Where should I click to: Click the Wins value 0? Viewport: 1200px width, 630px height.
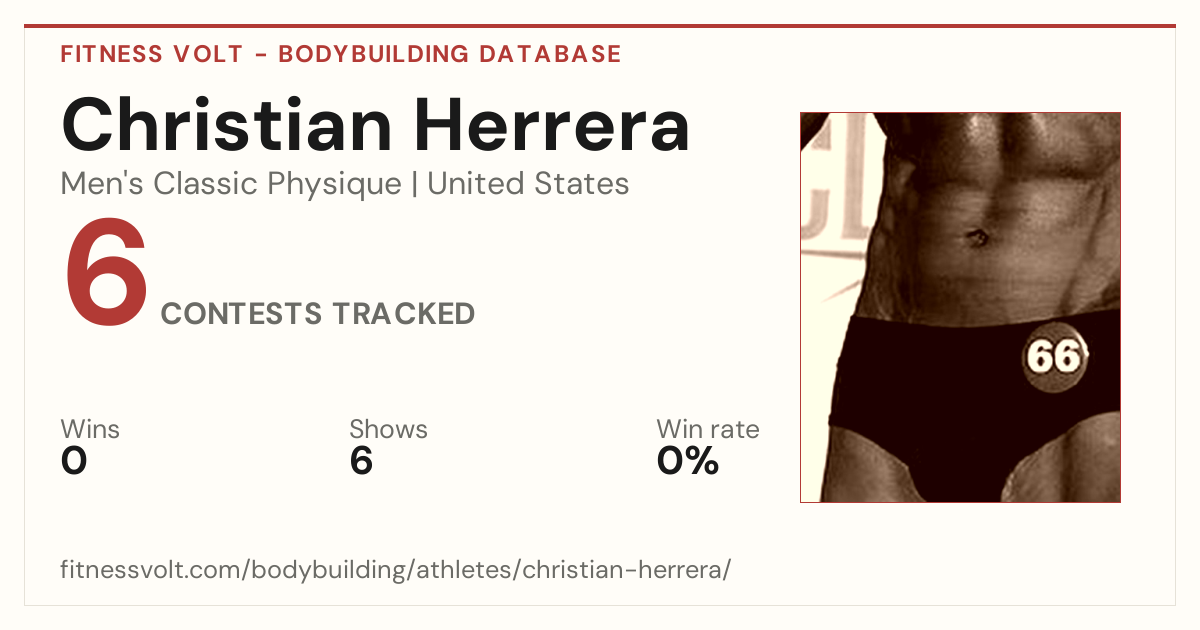(x=74, y=461)
